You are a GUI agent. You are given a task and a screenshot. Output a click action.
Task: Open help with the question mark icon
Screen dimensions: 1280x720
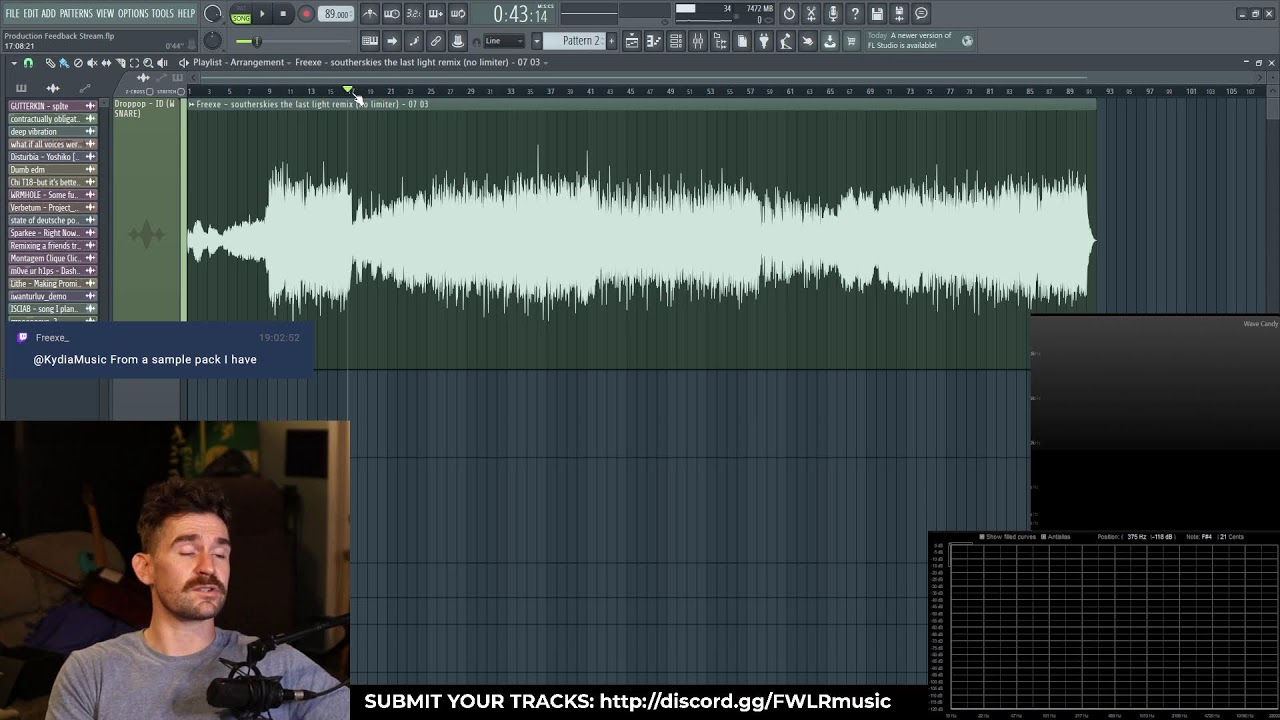pyautogui.click(x=856, y=14)
